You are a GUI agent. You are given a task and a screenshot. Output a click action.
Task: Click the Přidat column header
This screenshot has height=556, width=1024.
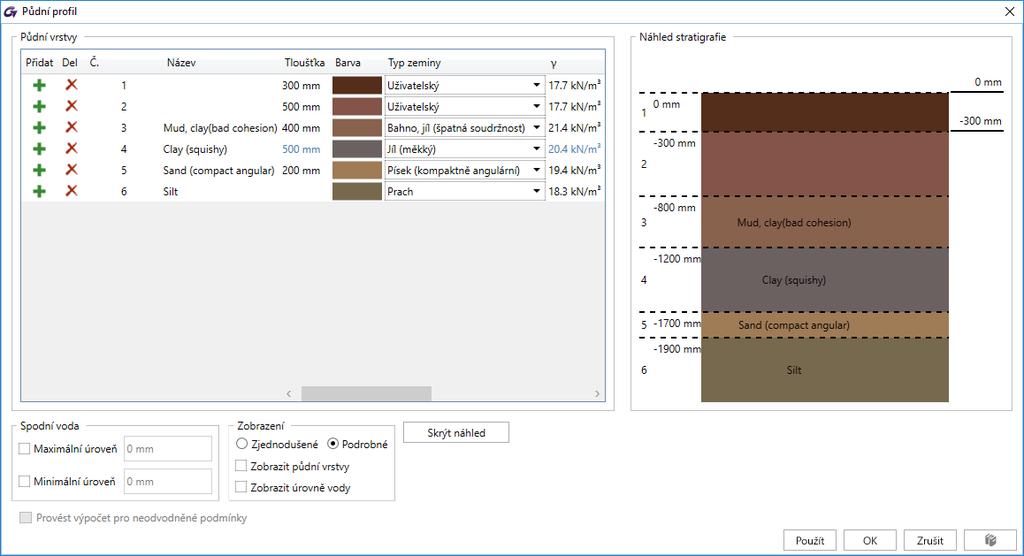[39, 63]
